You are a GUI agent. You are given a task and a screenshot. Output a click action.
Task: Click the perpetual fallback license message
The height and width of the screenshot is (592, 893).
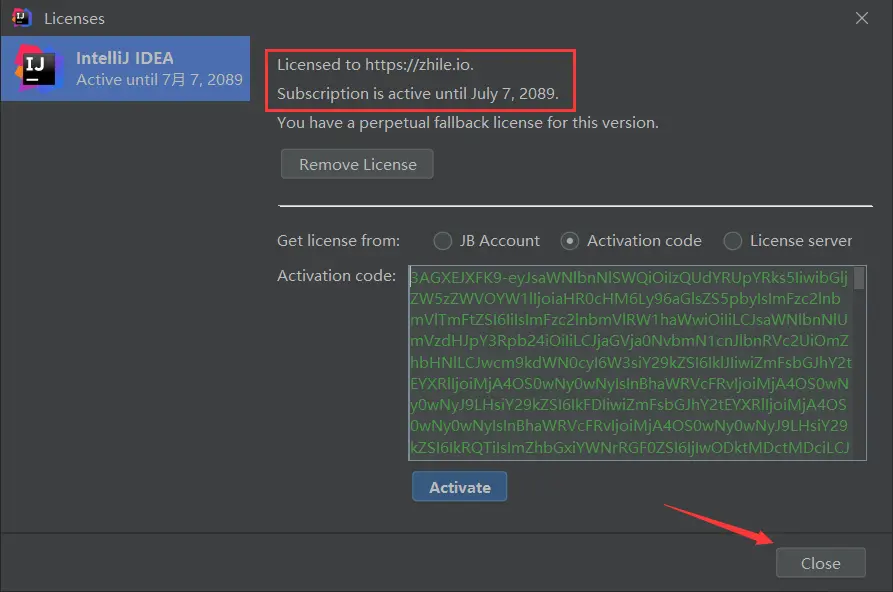click(x=468, y=123)
